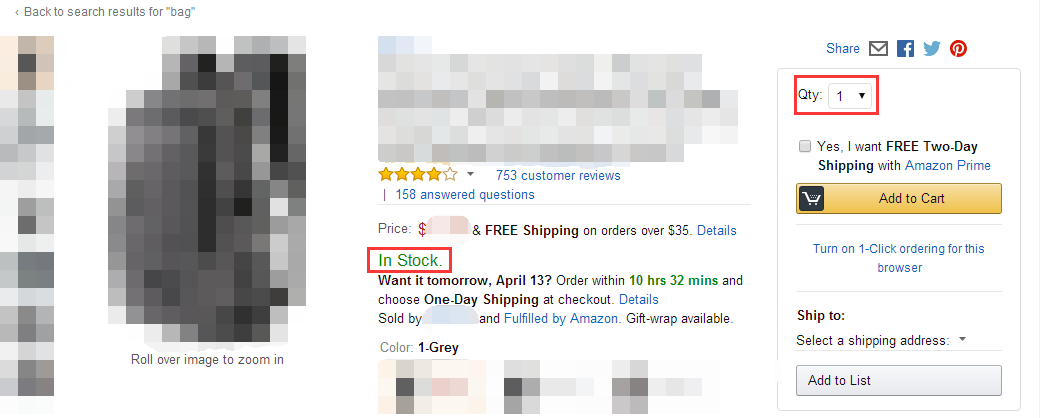This screenshot has width=1040, height=418.
Task: Go back to search results for "bag"
Action: pos(105,12)
